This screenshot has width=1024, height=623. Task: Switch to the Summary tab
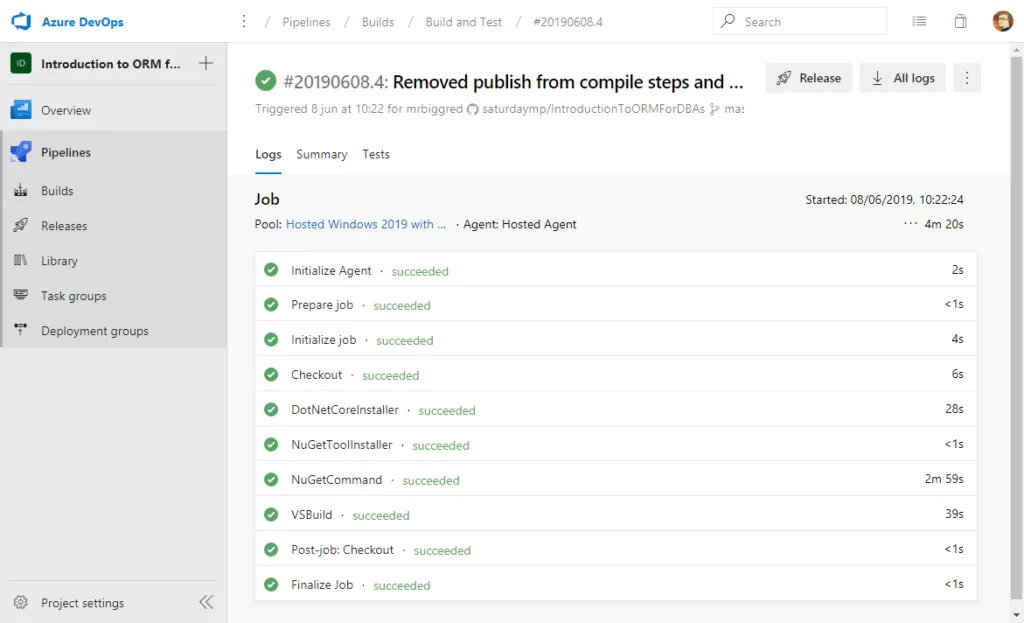[321, 155]
